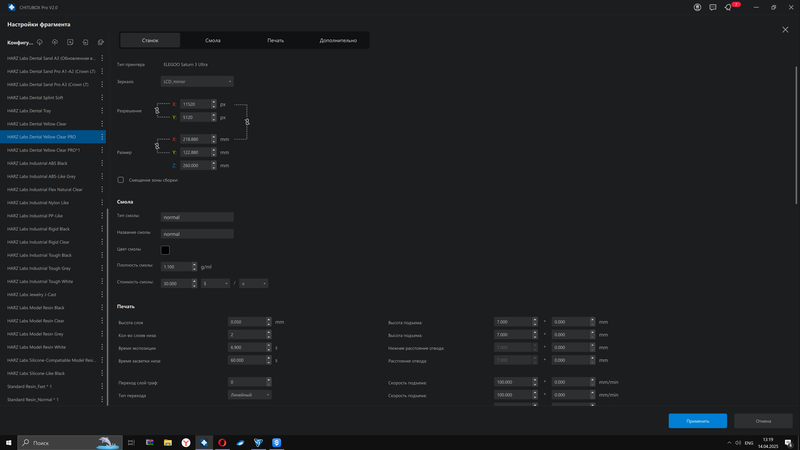
Task: Open the Зеркало LCD_mirror dropdown
Action: click(197, 81)
